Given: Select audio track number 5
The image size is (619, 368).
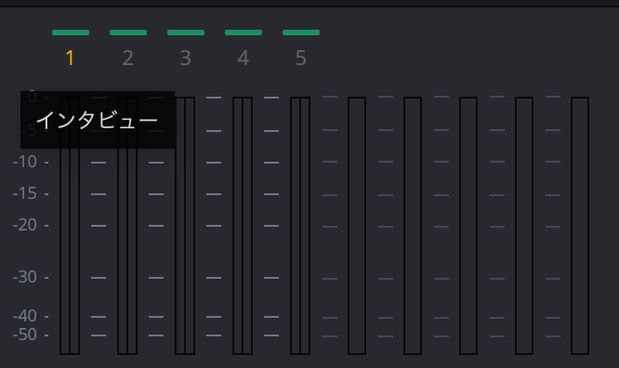Looking at the screenshot, I should pos(301,58).
